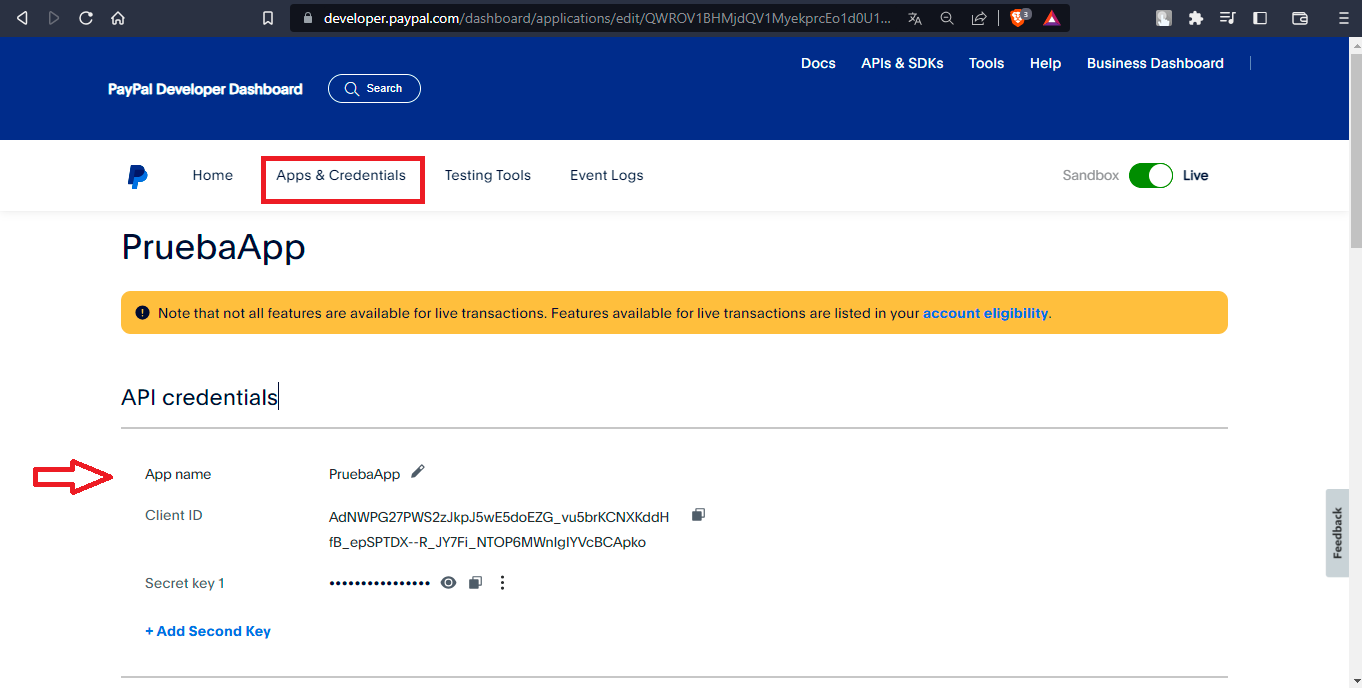Click the zoom out magnifier icon

point(947,18)
